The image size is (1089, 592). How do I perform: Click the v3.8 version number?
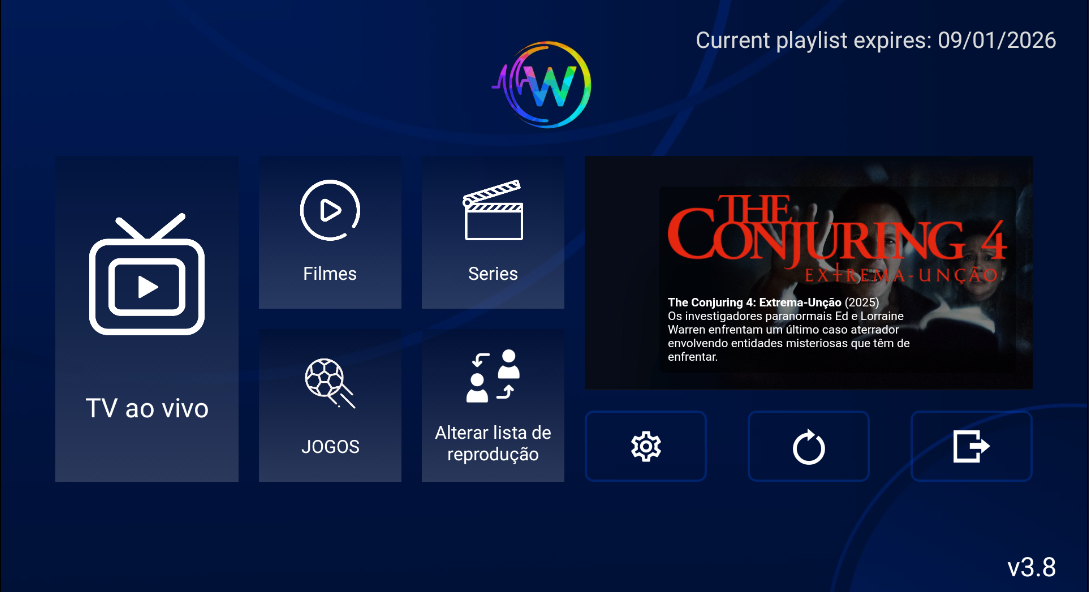(1031, 567)
